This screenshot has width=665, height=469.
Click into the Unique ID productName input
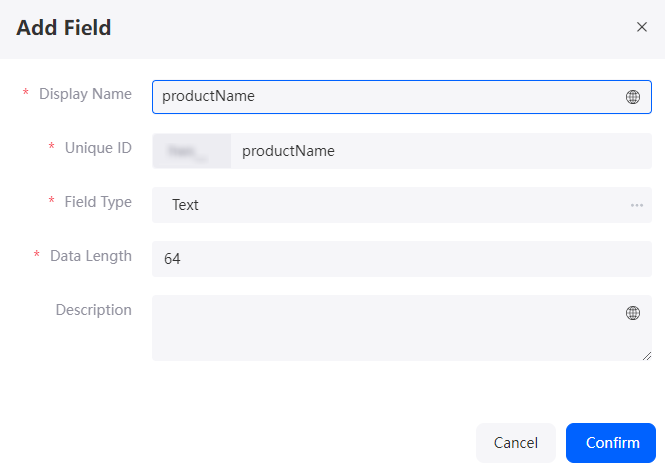pyautogui.click(x=441, y=151)
